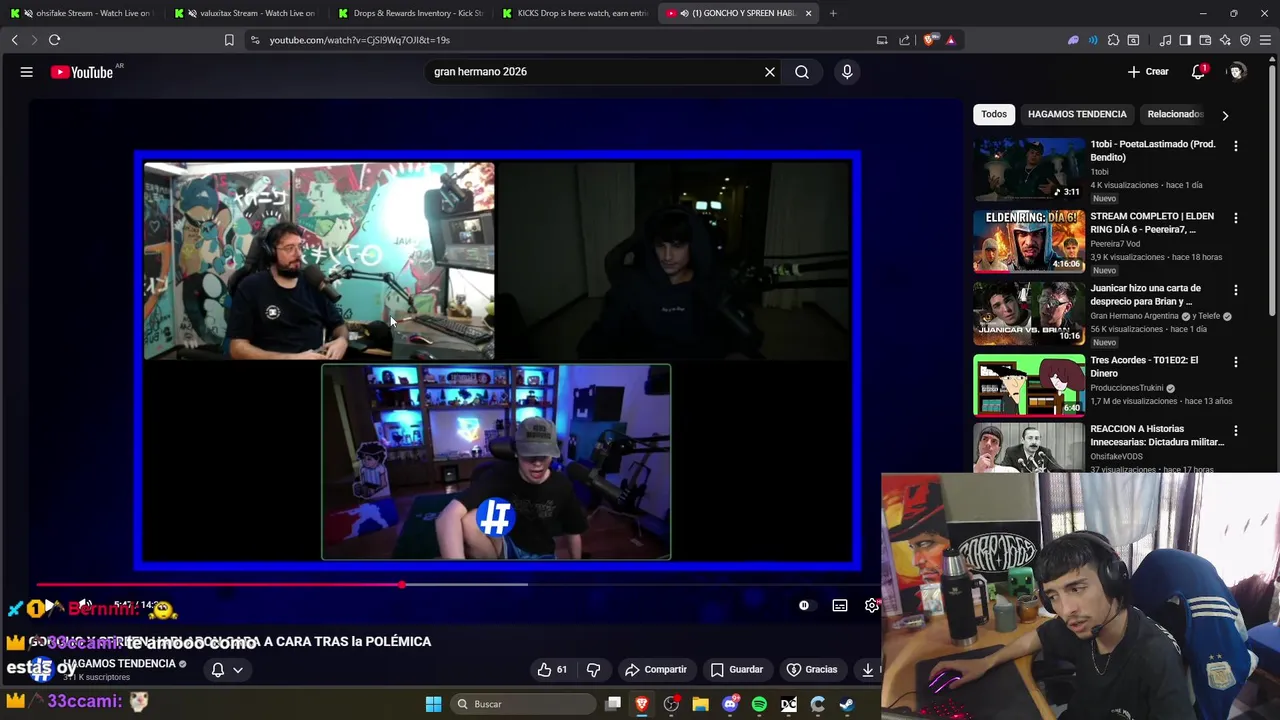Image resolution: width=1280 pixels, height=720 pixels.
Task: Dislike the video
Action: (593, 669)
